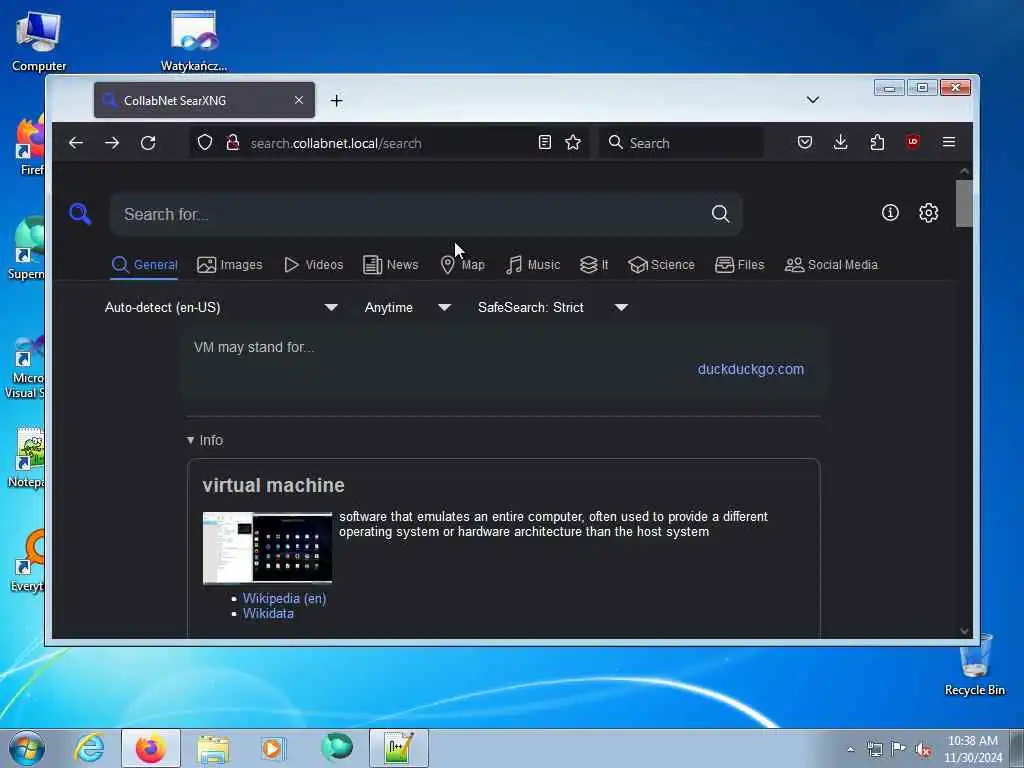
Task: Open SearXNG preferences gear icon
Action: pos(929,212)
